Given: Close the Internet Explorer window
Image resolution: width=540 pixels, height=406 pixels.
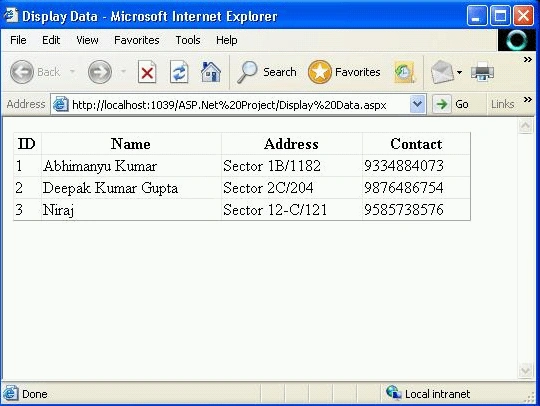Looking at the screenshot, I should [523, 16].
